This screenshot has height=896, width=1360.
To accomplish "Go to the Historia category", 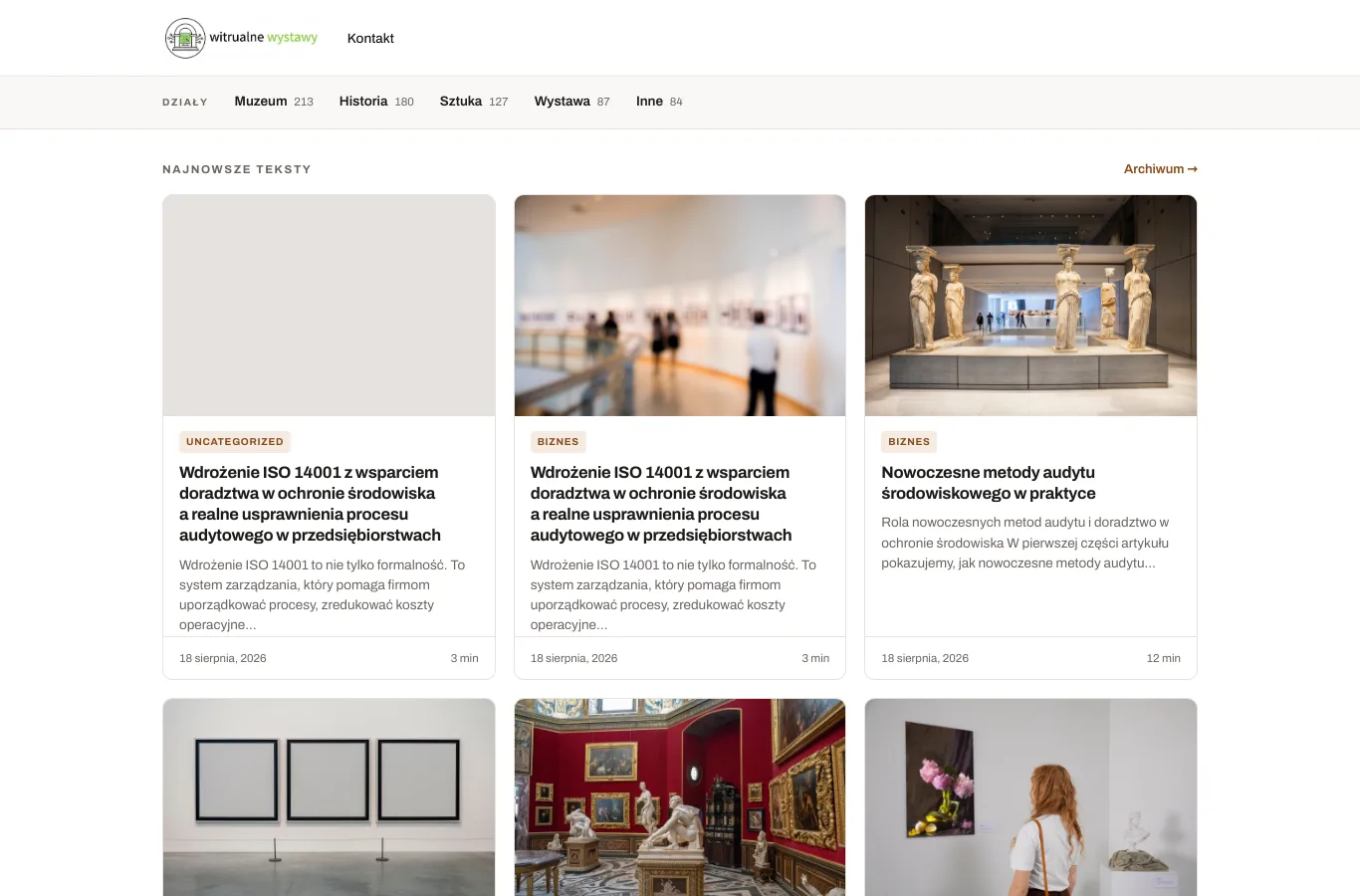I will click(x=376, y=102).
